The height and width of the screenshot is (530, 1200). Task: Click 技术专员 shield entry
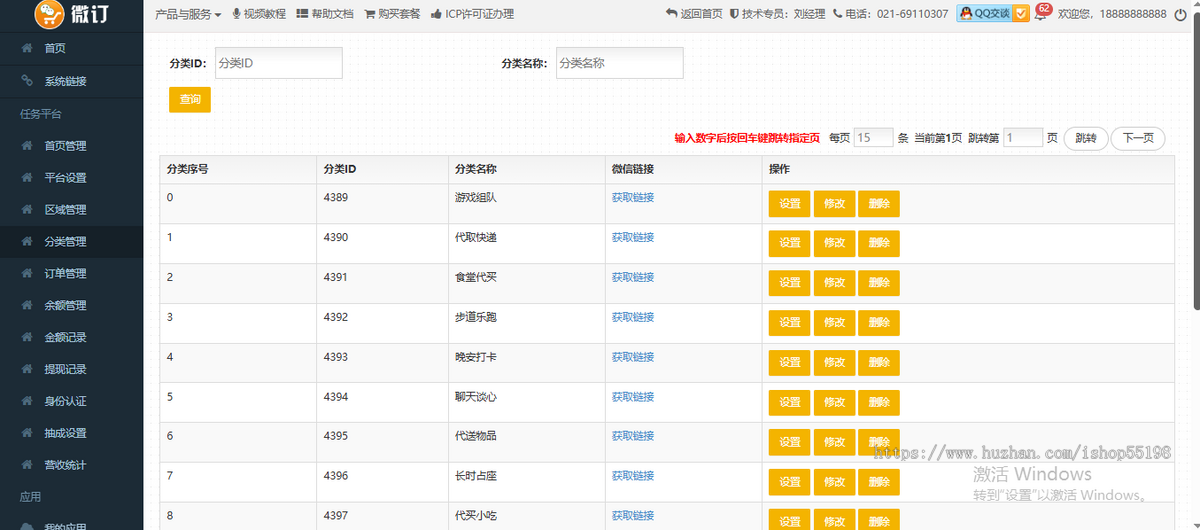[778, 14]
